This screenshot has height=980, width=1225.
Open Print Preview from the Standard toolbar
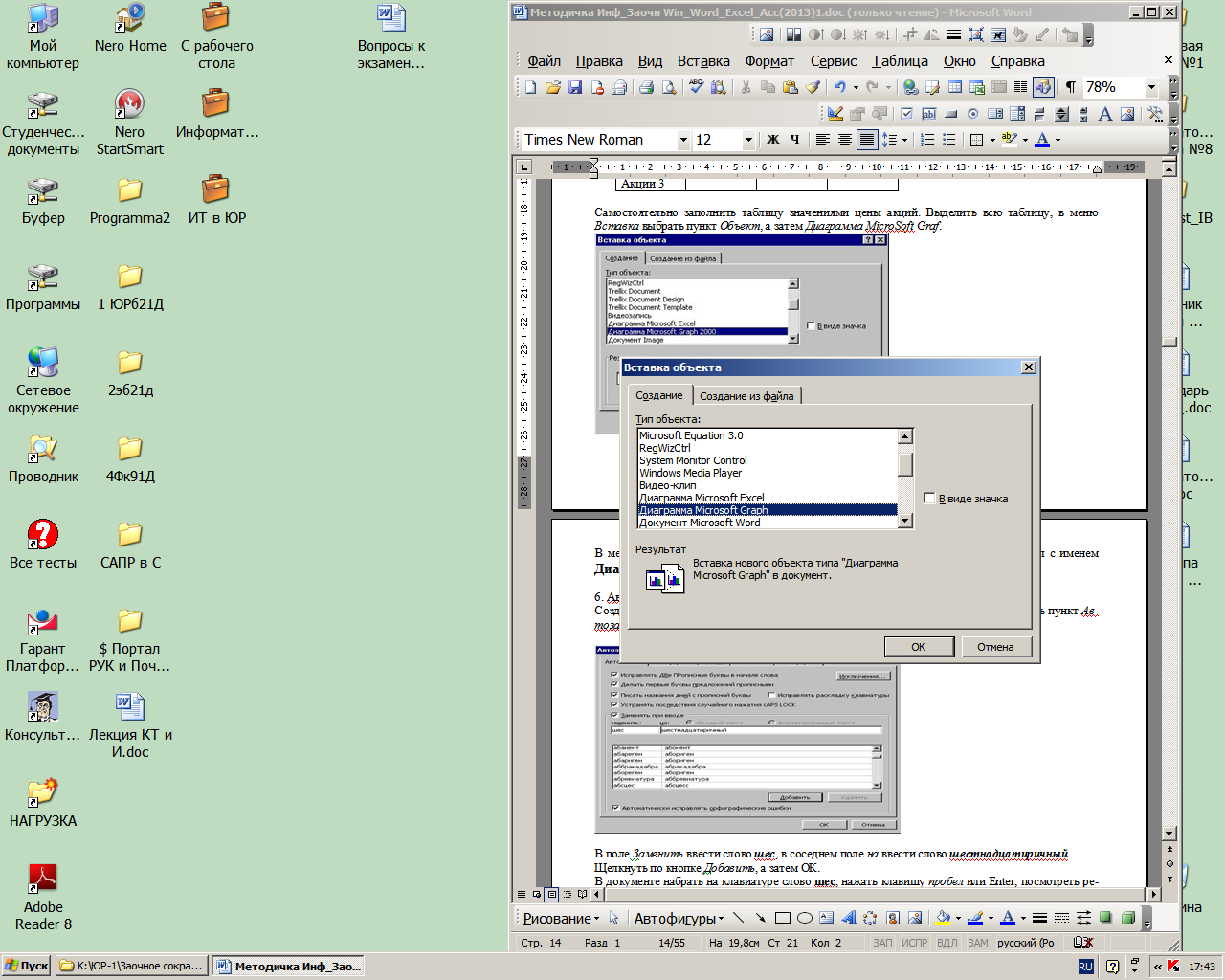(669, 87)
